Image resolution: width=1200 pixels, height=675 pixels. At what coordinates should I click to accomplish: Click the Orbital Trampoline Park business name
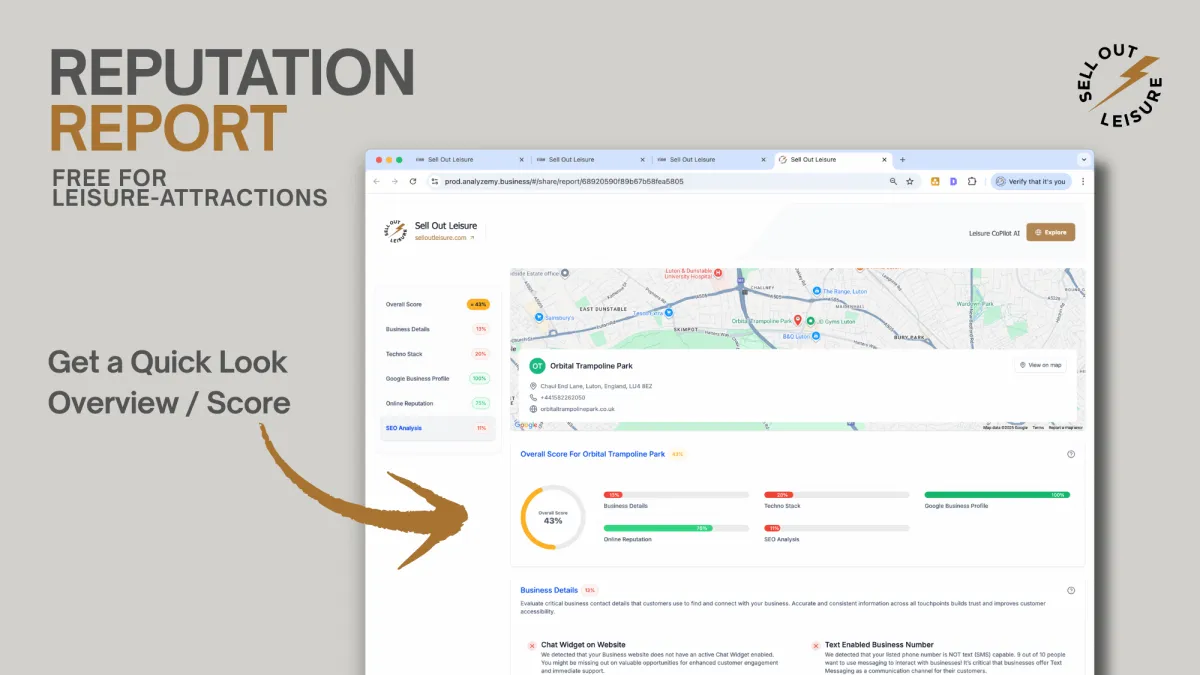pos(591,366)
